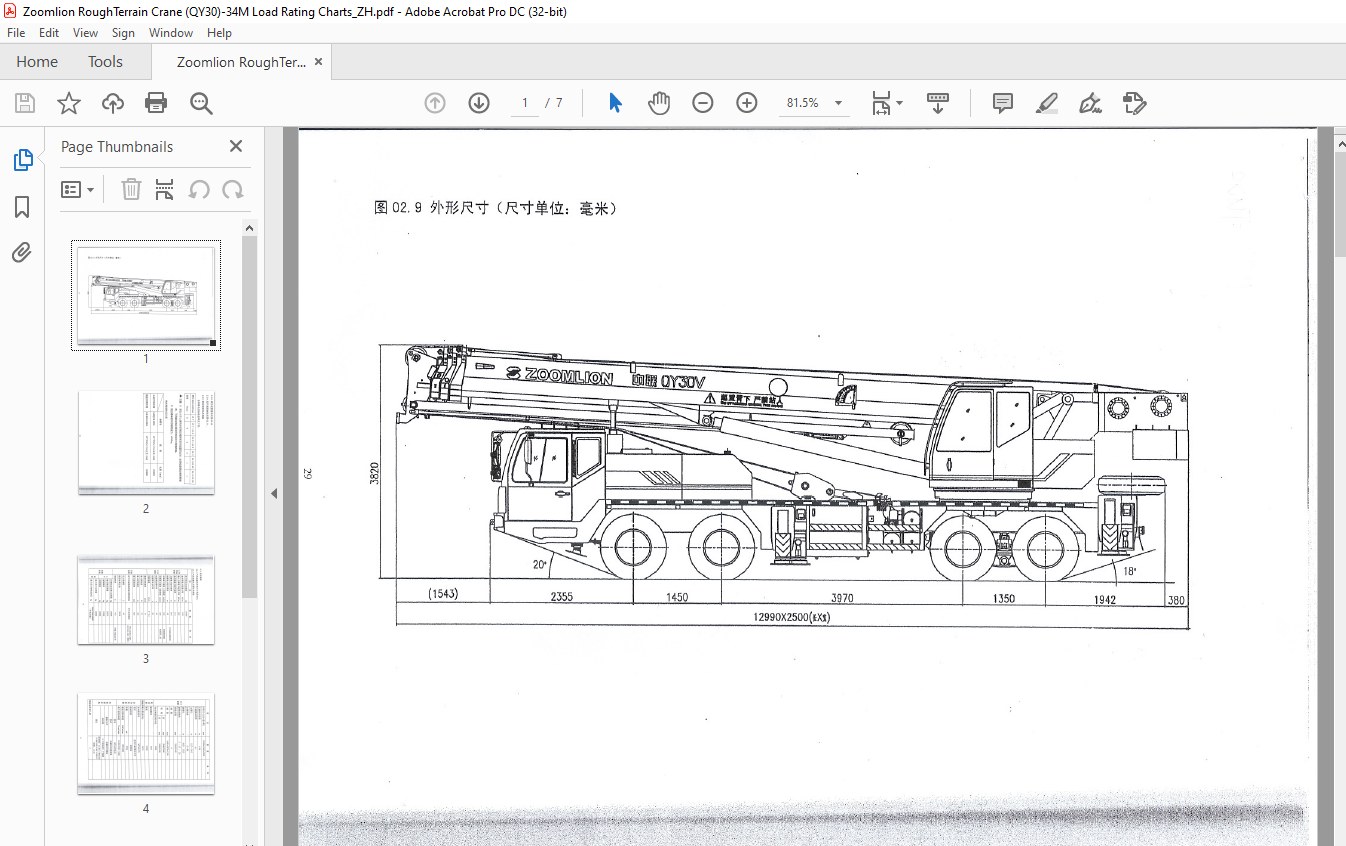Open the Attachments paperclip panel
Viewport: 1346px width, 846px height.
(x=22, y=252)
